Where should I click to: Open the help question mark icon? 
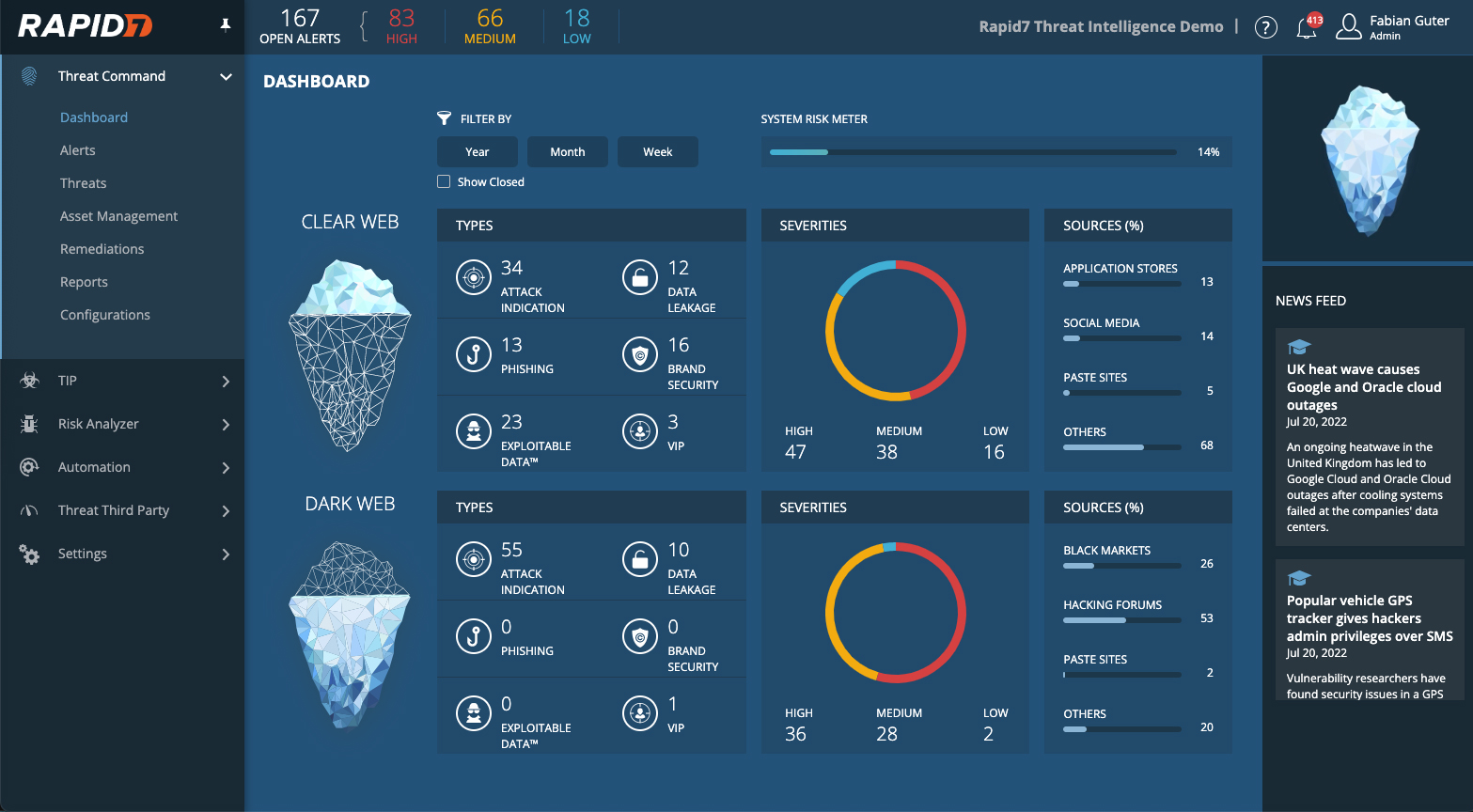pos(1266,27)
